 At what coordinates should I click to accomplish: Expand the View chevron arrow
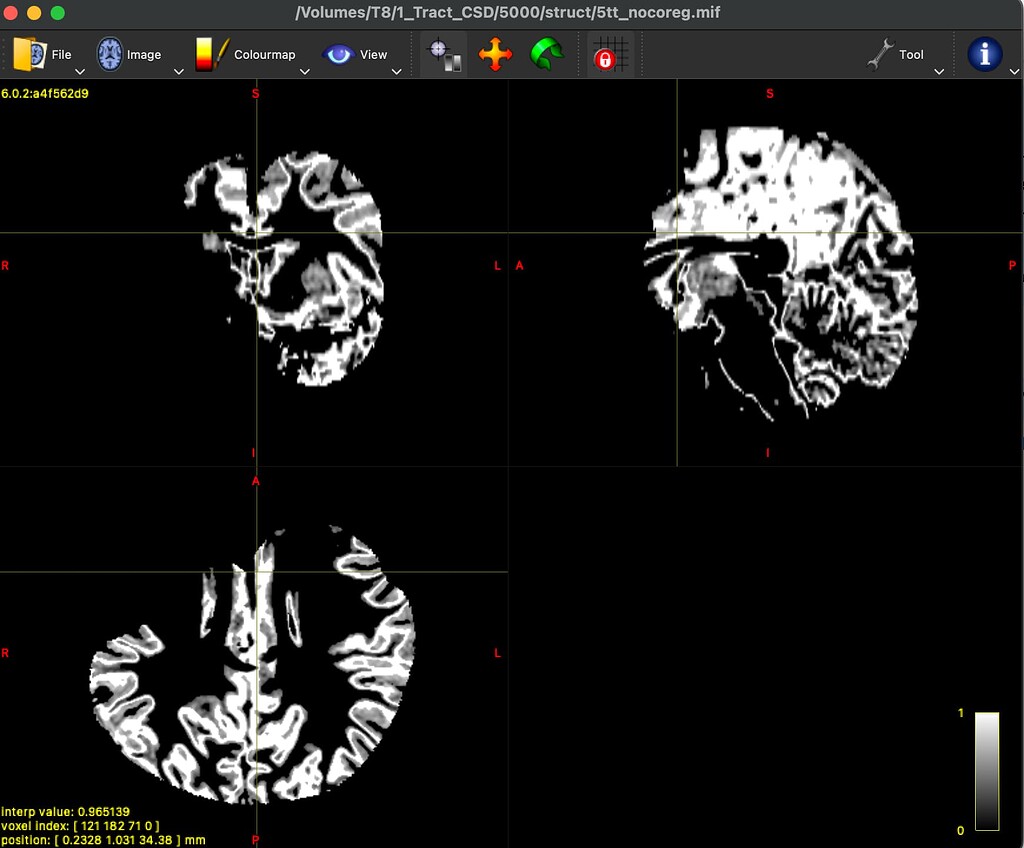(397, 71)
